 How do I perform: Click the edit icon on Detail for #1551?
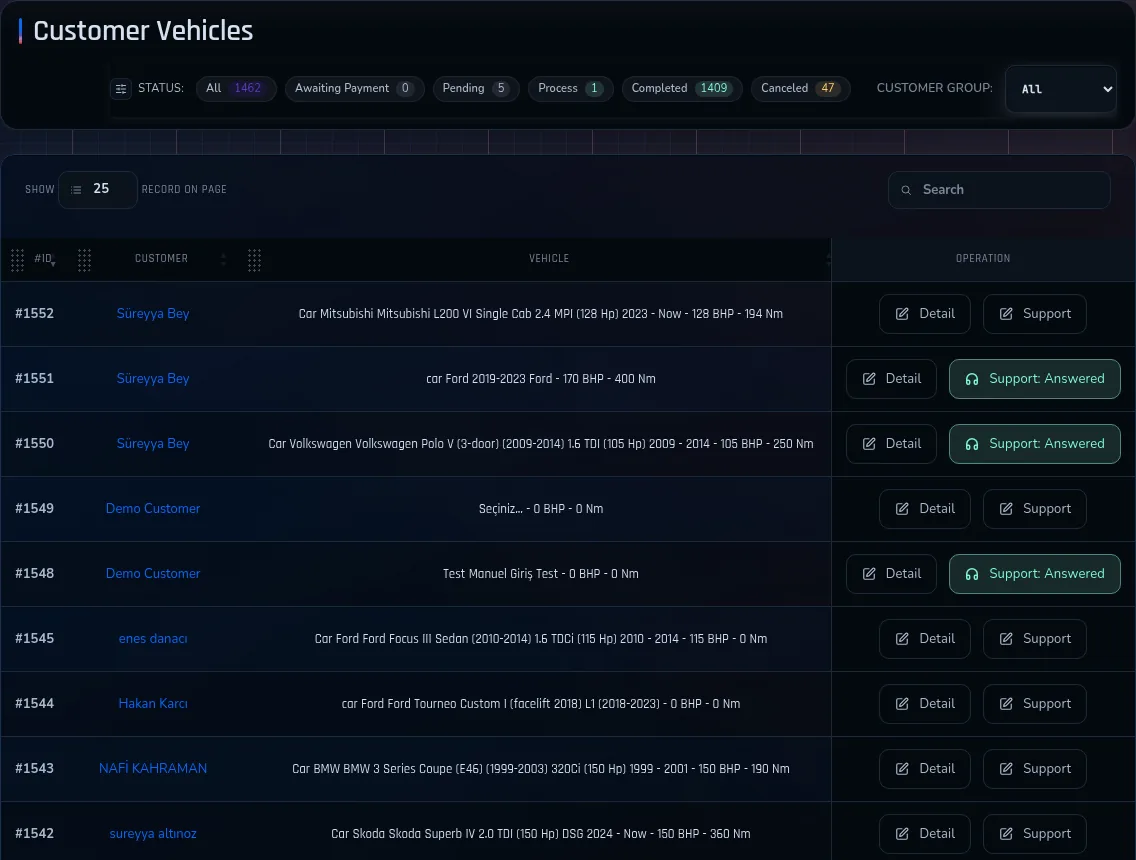coord(869,379)
